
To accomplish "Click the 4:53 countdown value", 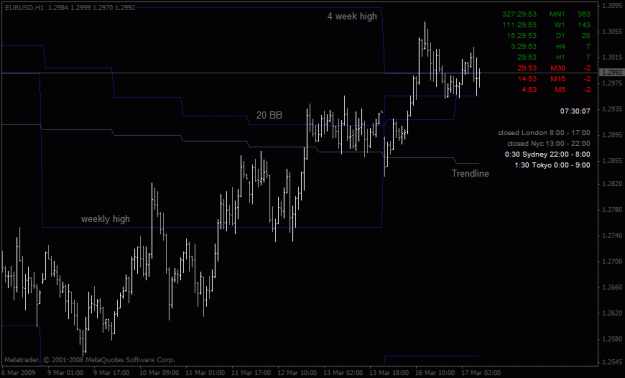I will [529, 90].
